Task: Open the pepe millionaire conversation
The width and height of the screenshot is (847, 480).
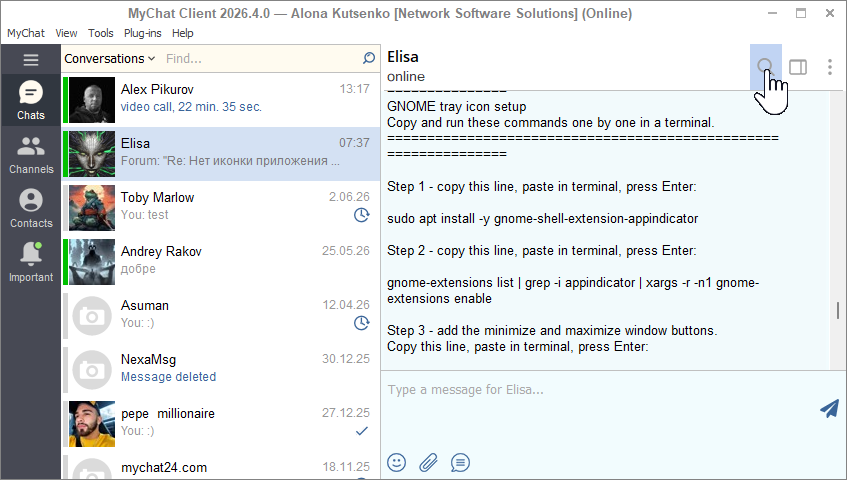Action: (221, 424)
